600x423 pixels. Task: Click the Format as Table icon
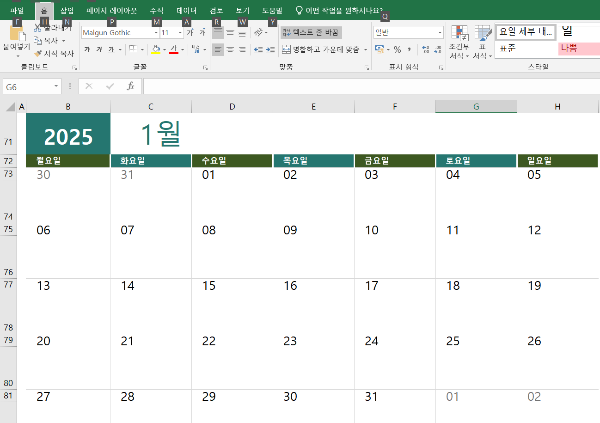pos(483,33)
